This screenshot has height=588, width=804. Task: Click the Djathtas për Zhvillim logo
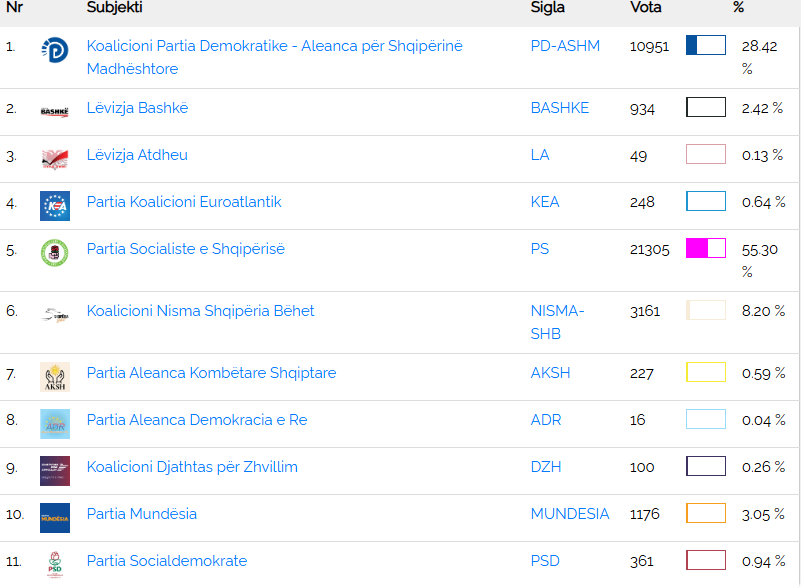54,470
